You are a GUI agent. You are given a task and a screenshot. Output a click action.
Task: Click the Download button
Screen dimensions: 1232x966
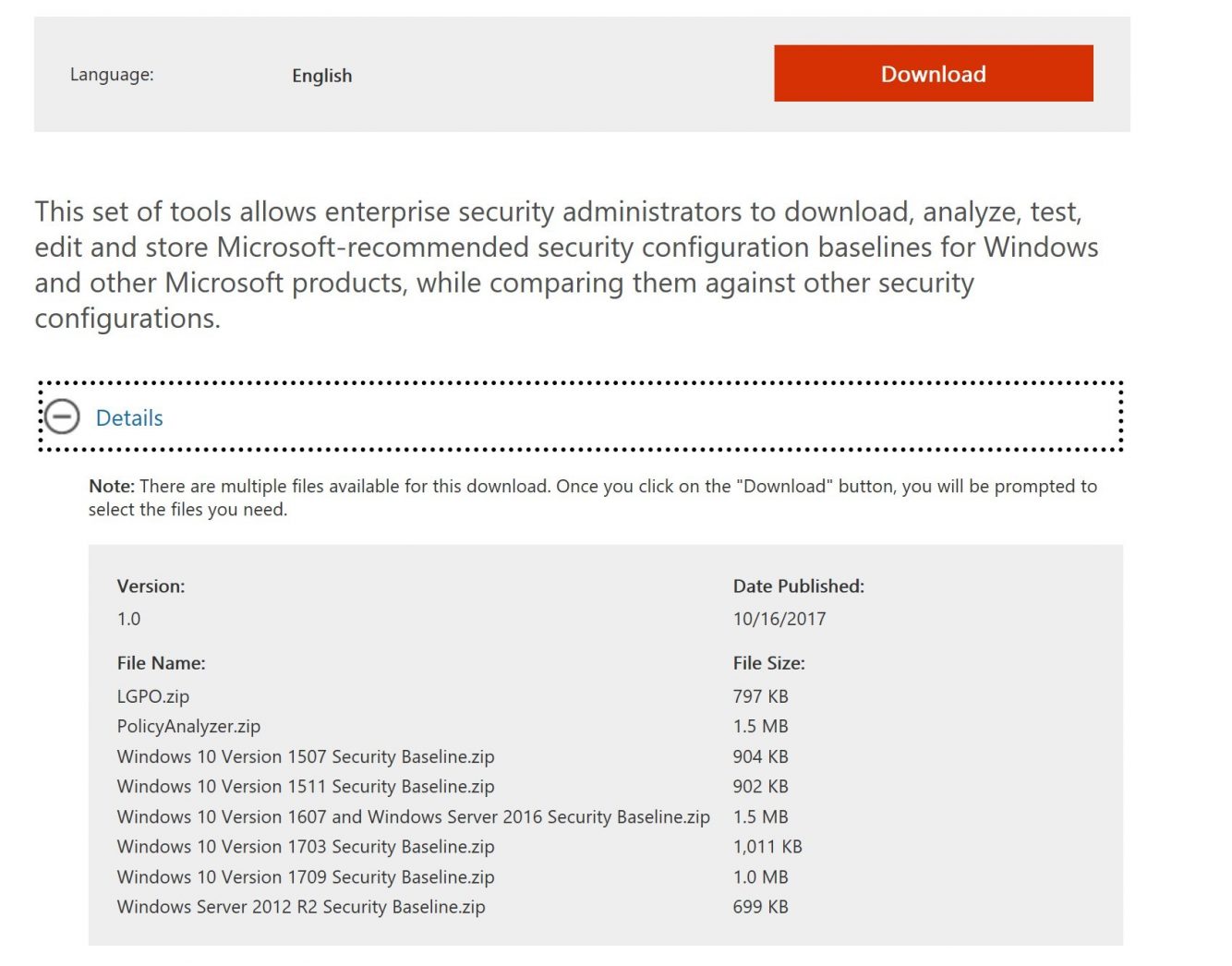tap(932, 74)
